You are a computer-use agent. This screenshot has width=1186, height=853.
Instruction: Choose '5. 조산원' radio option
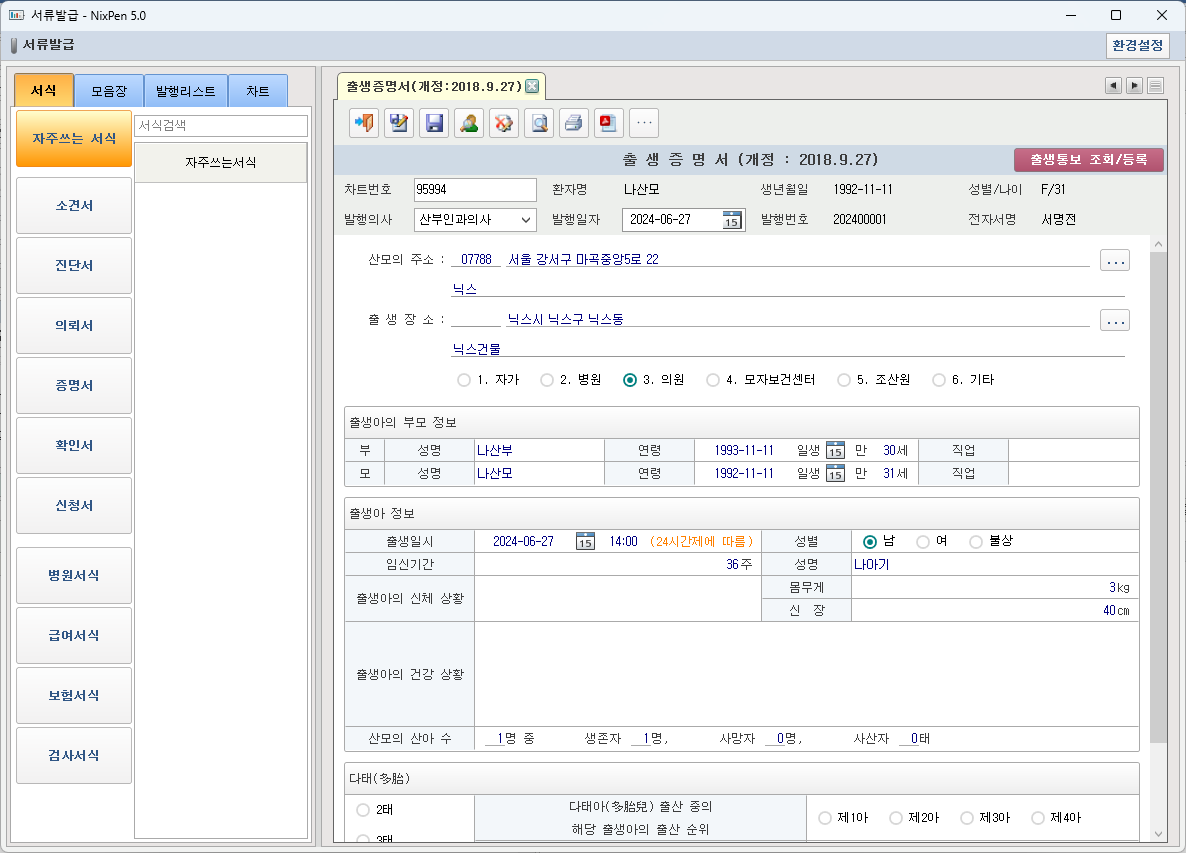844,380
